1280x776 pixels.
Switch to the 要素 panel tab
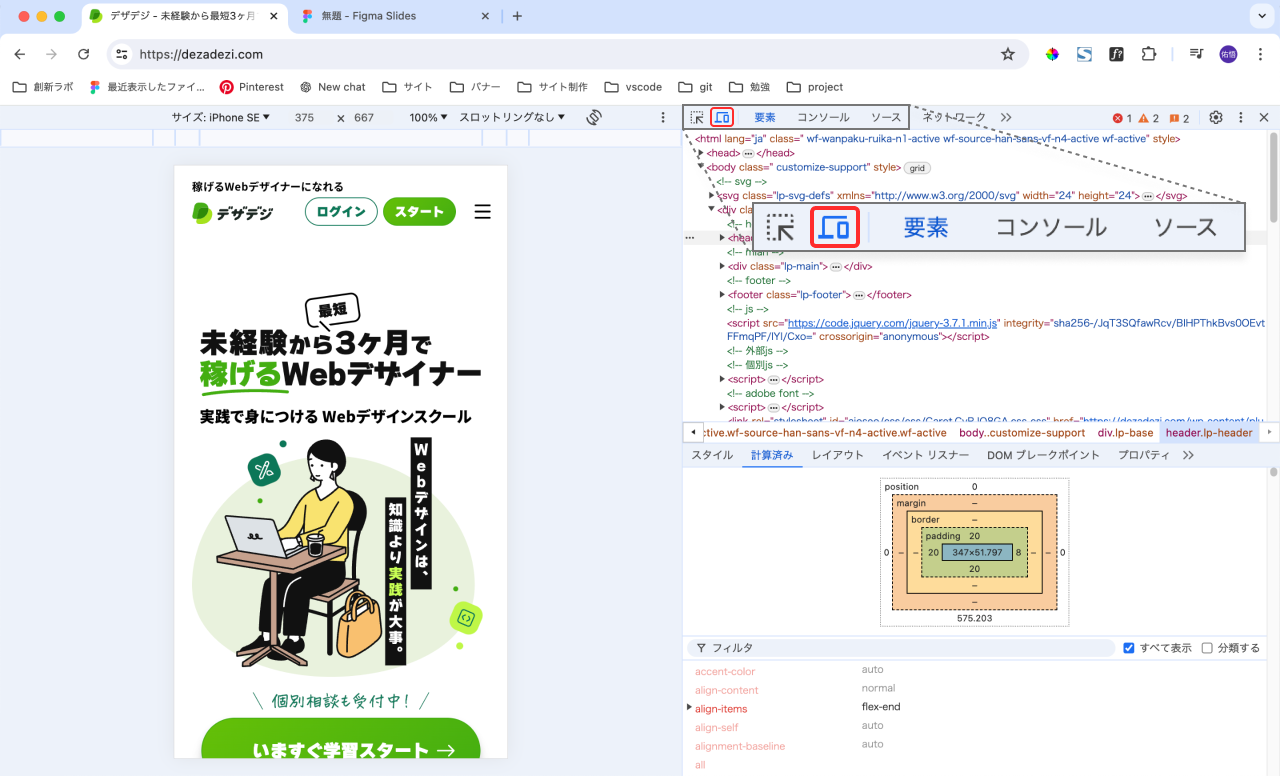tap(765, 117)
